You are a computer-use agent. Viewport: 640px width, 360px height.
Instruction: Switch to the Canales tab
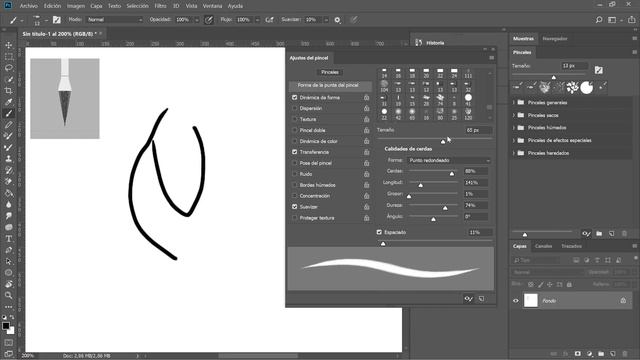click(543, 246)
